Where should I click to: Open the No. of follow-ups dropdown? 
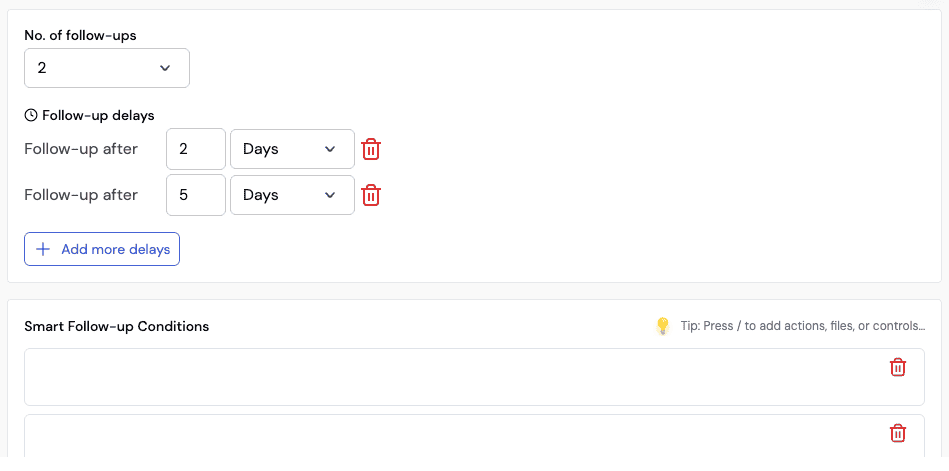(x=107, y=68)
